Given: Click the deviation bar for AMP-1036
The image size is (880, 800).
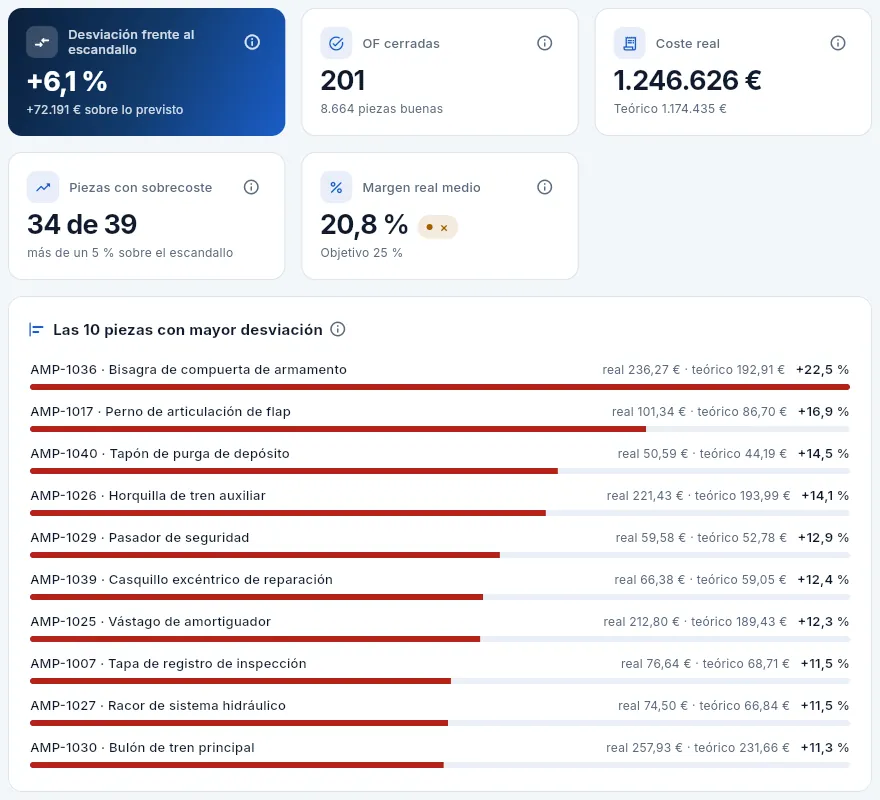Looking at the screenshot, I should coord(440,387).
